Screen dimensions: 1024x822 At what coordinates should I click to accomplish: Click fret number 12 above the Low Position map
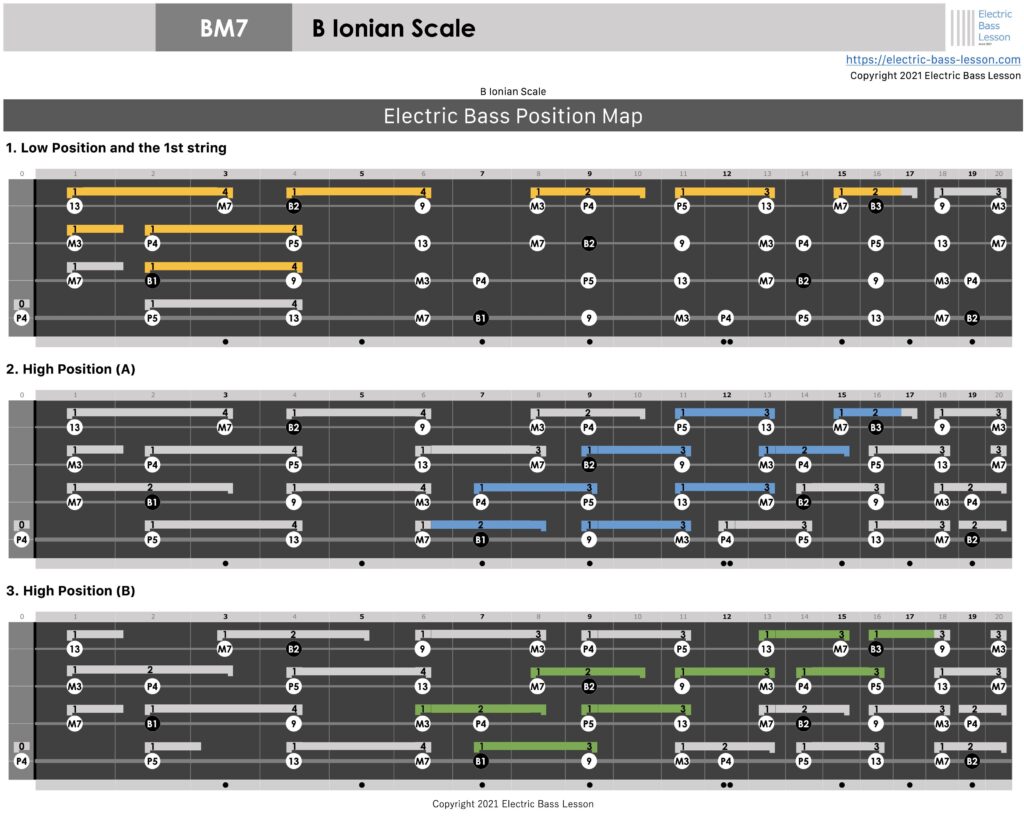click(x=727, y=174)
